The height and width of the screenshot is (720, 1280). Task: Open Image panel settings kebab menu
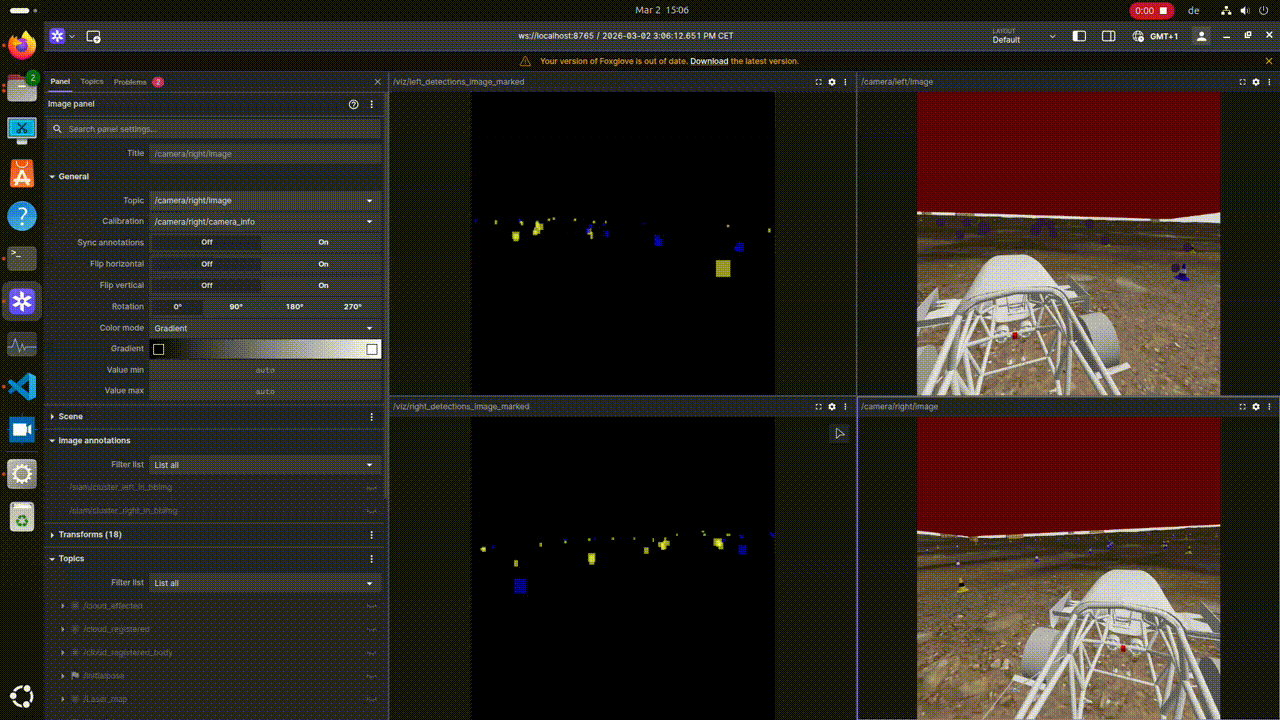372,104
